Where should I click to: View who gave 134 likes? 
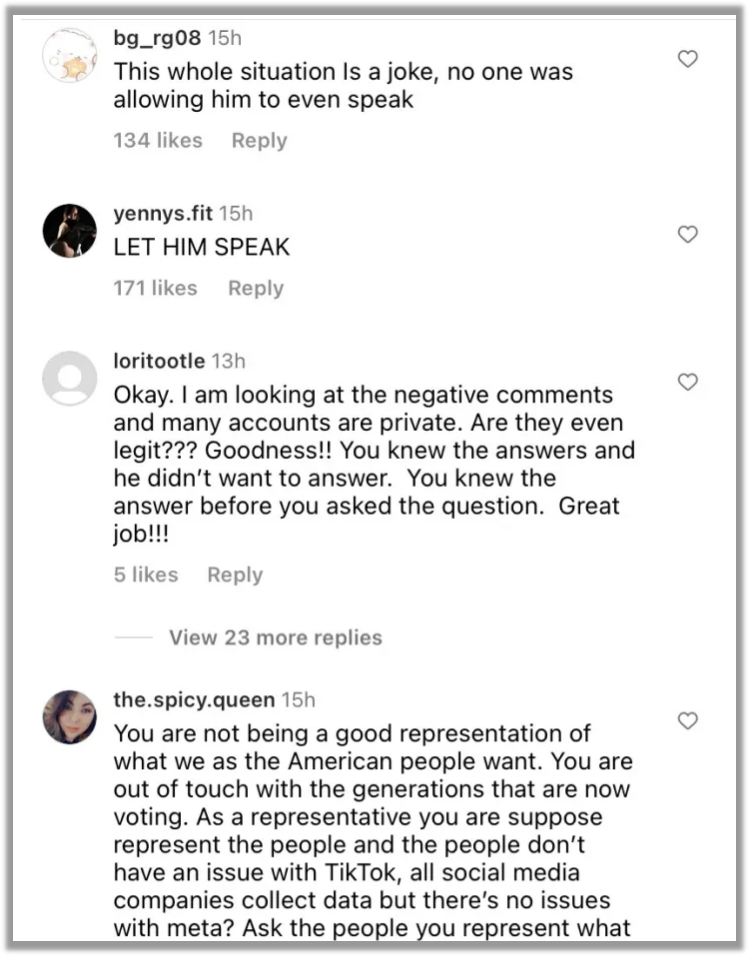(x=158, y=141)
